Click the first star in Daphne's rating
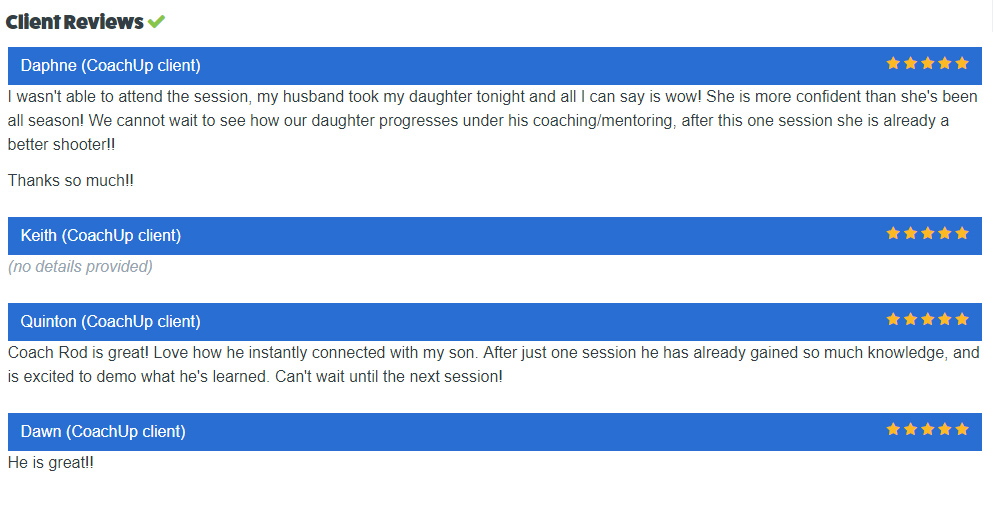 pyautogui.click(x=893, y=63)
